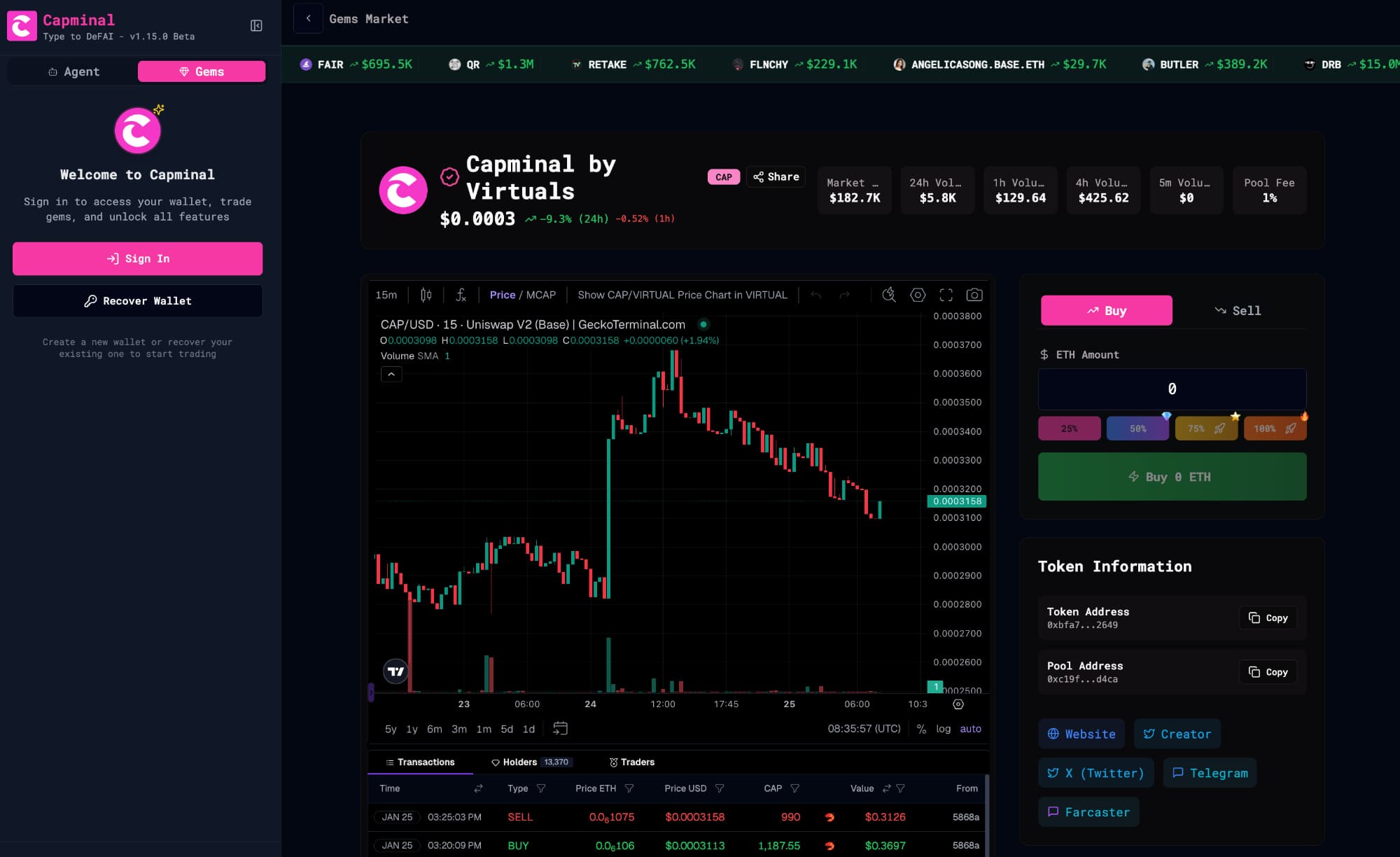
Task: Collapse the chart legend chevron
Action: pyautogui.click(x=391, y=375)
